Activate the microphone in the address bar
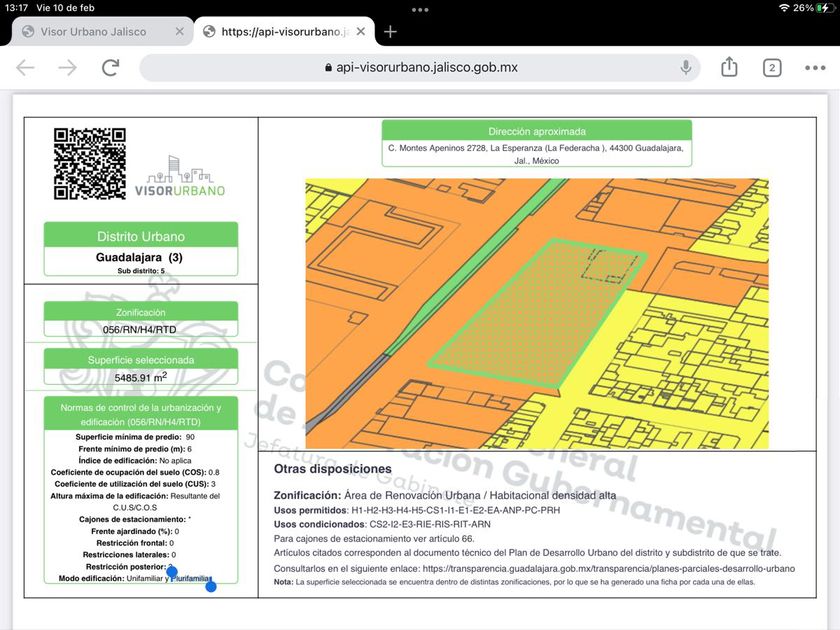 tap(686, 67)
